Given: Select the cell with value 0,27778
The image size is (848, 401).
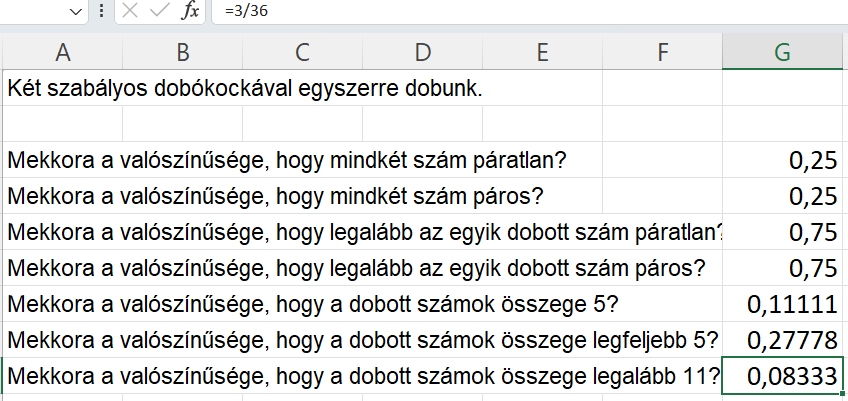Looking at the screenshot, I should (783, 339).
